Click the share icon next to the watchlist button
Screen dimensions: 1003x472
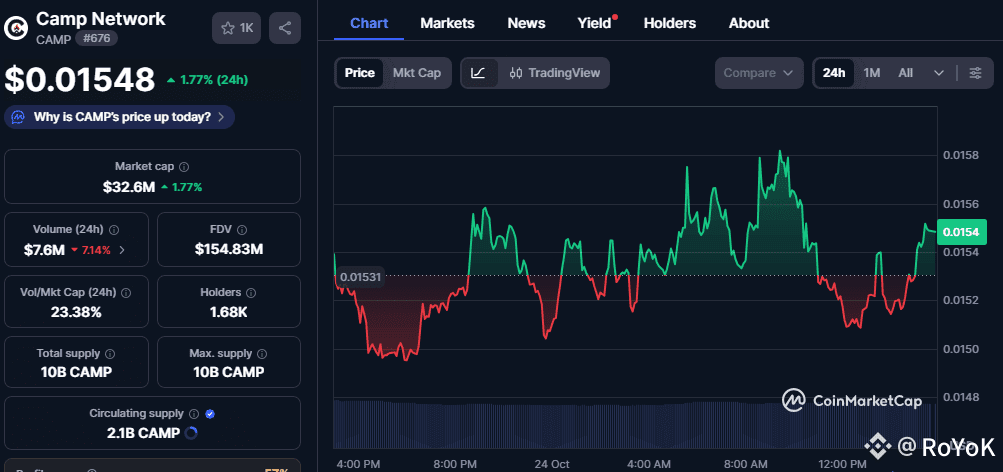pos(285,28)
